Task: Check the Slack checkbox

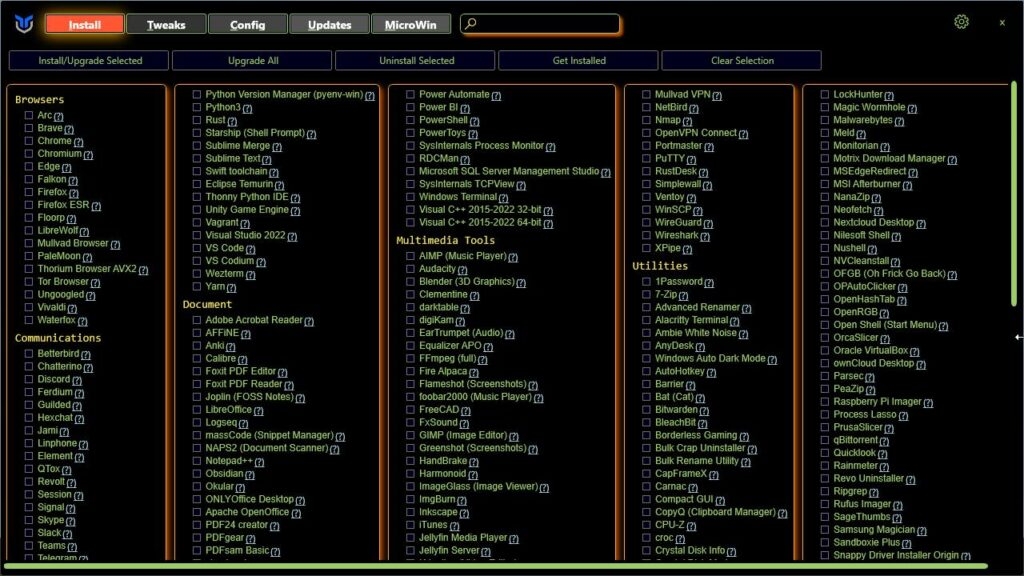Action: (x=29, y=533)
